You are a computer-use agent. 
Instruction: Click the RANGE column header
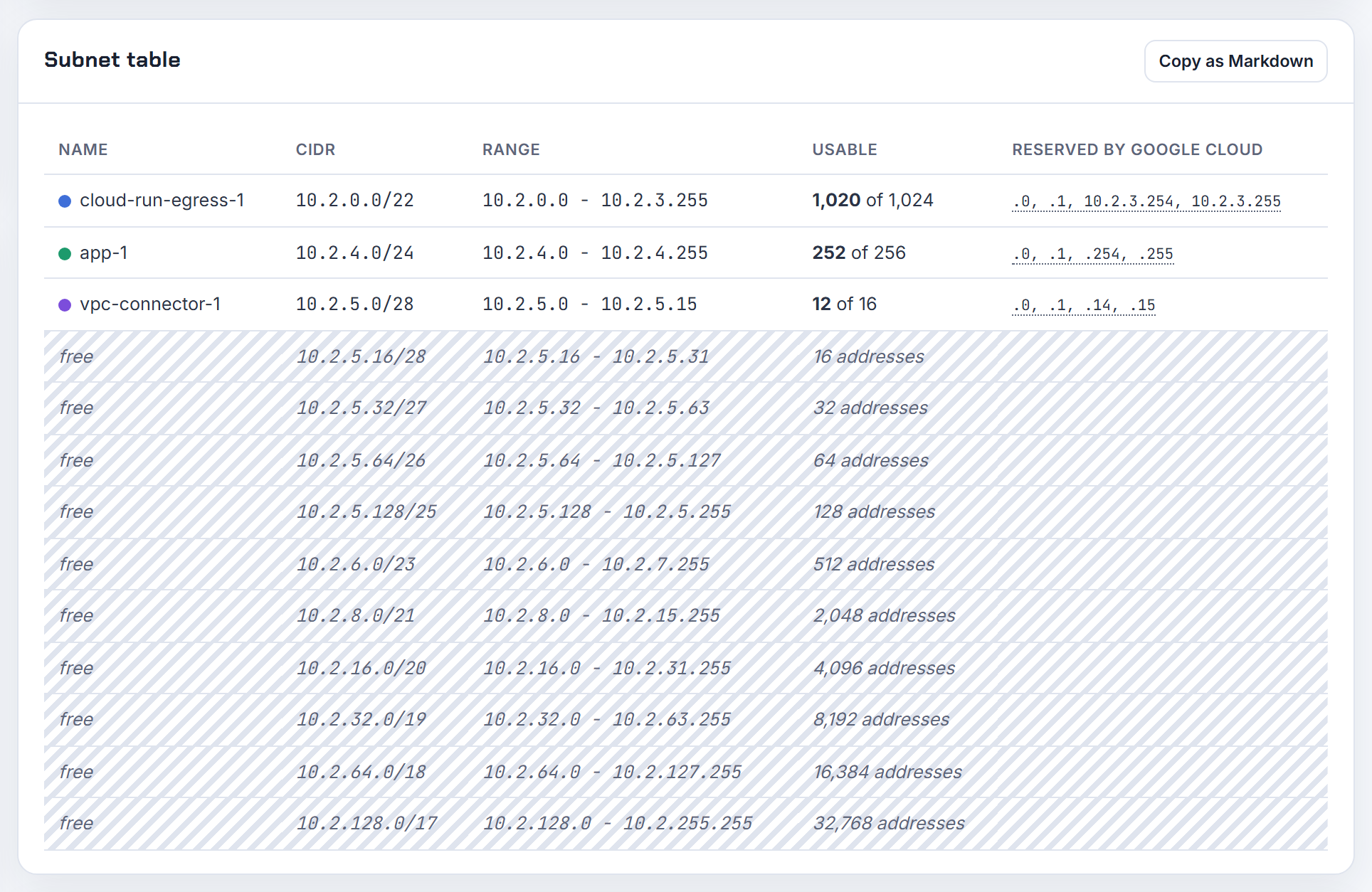pyautogui.click(x=511, y=149)
